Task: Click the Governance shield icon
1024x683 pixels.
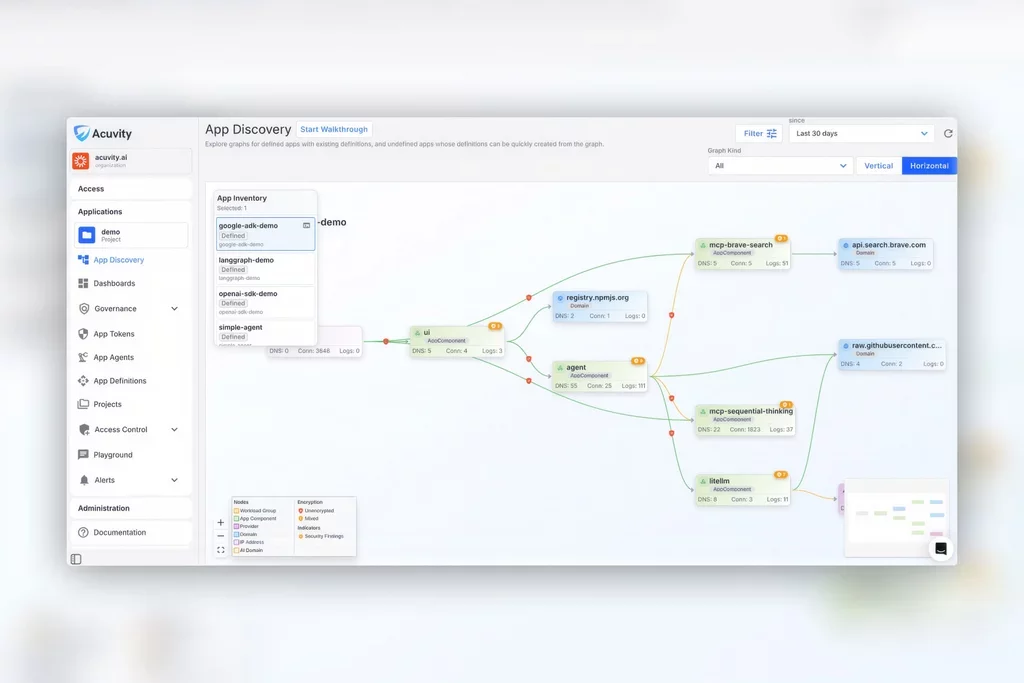Action: coord(84,308)
